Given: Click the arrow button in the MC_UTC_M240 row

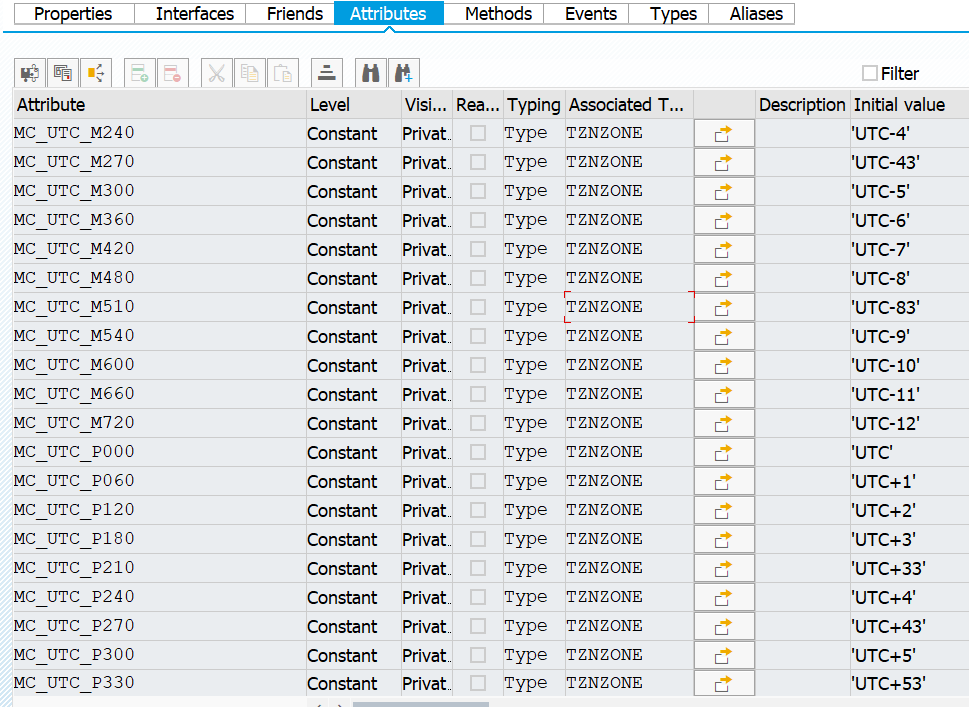Looking at the screenshot, I should click(724, 133).
